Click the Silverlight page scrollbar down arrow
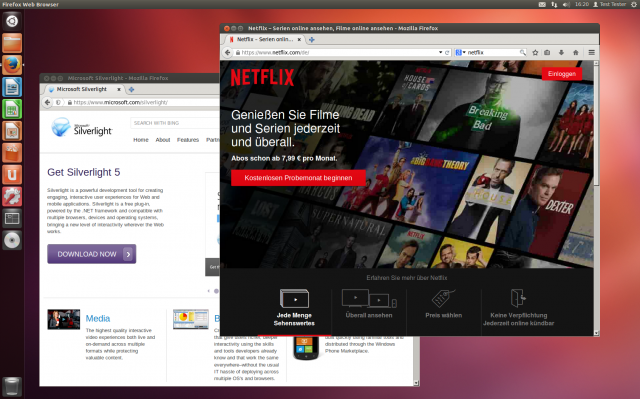640x399 pixels. point(416,383)
